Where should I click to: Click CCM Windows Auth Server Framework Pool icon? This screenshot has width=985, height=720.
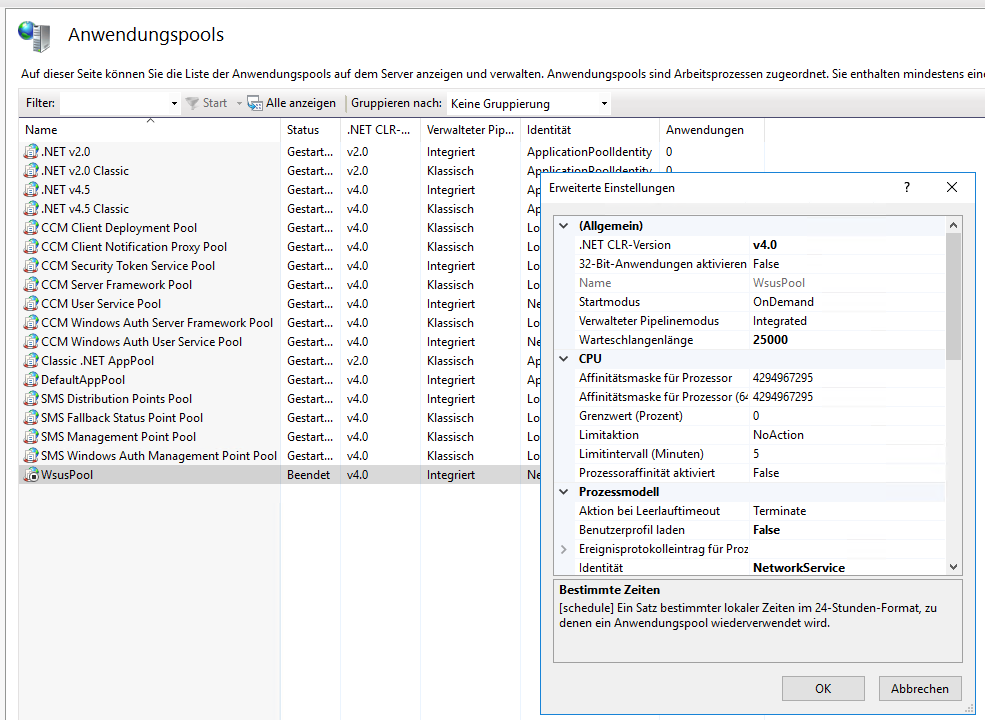coord(31,322)
